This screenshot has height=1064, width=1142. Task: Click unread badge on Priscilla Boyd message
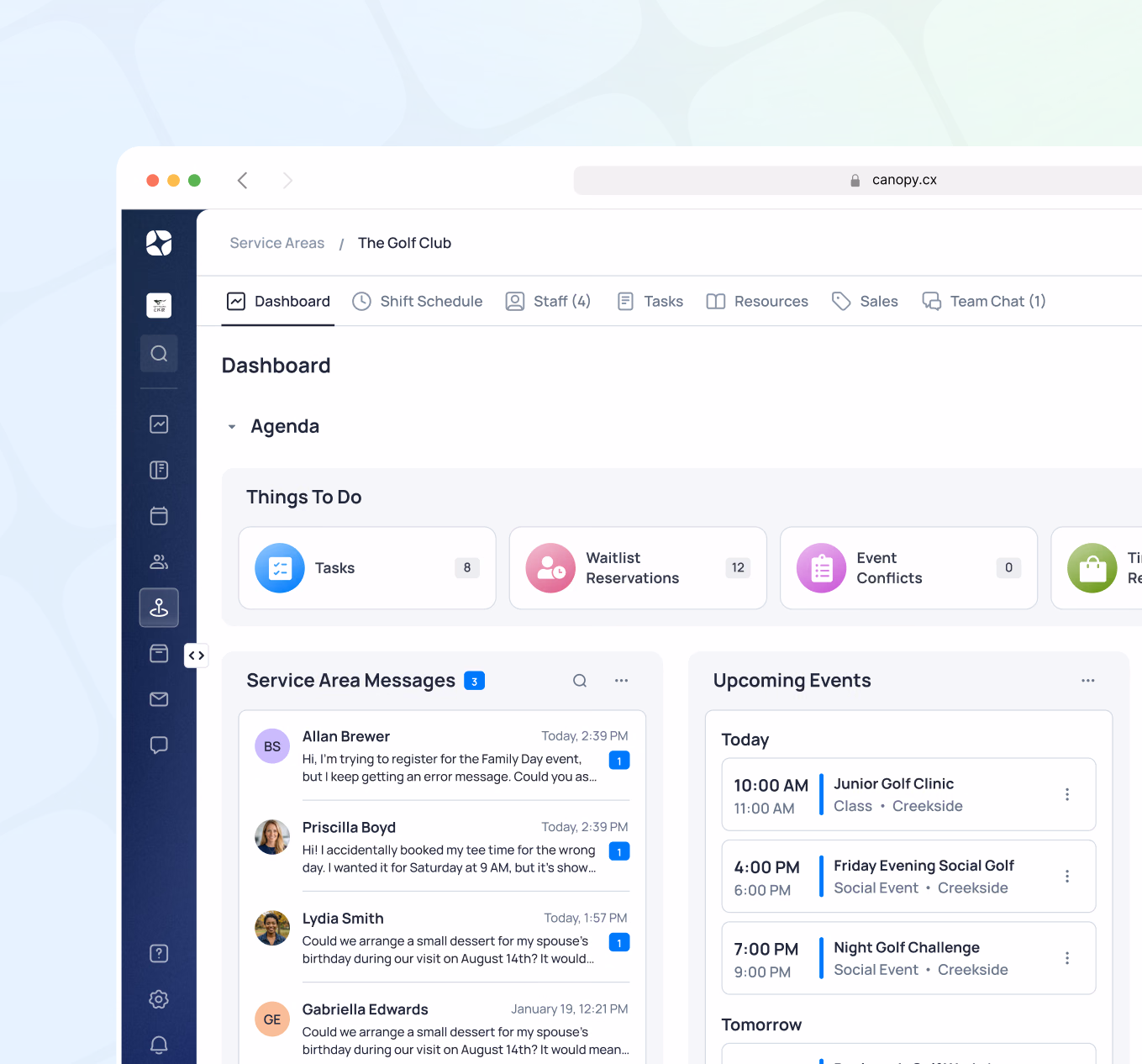(619, 851)
